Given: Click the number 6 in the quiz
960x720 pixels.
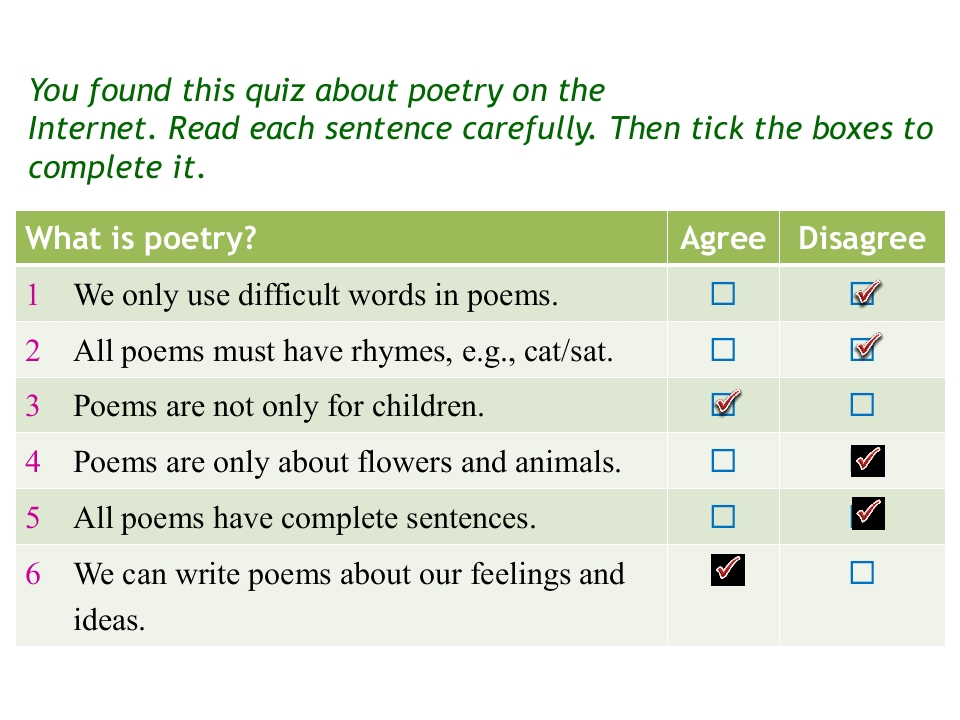Looking at the screenshot, I should (x=33, y=574).
